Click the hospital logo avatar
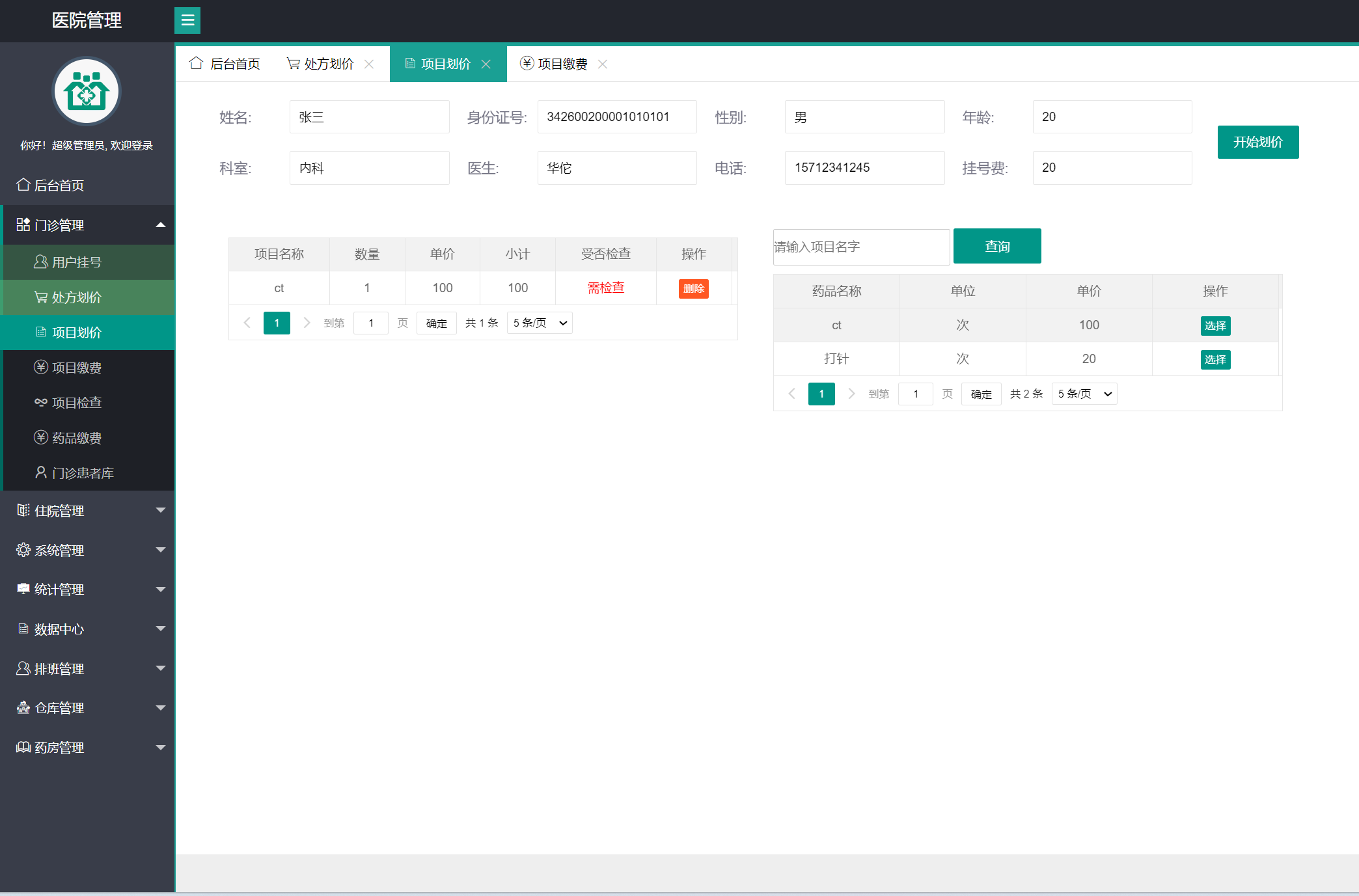The image size is (1359, 896). [87, 92]
